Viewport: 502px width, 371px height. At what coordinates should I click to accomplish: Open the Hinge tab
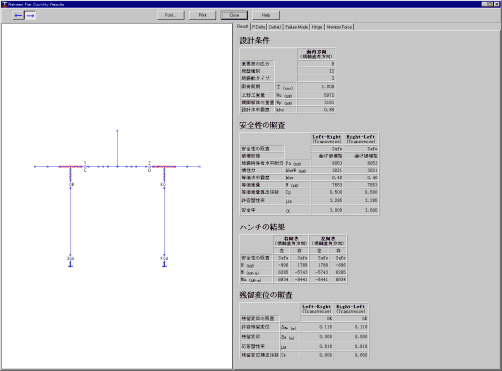click(317, 27)
